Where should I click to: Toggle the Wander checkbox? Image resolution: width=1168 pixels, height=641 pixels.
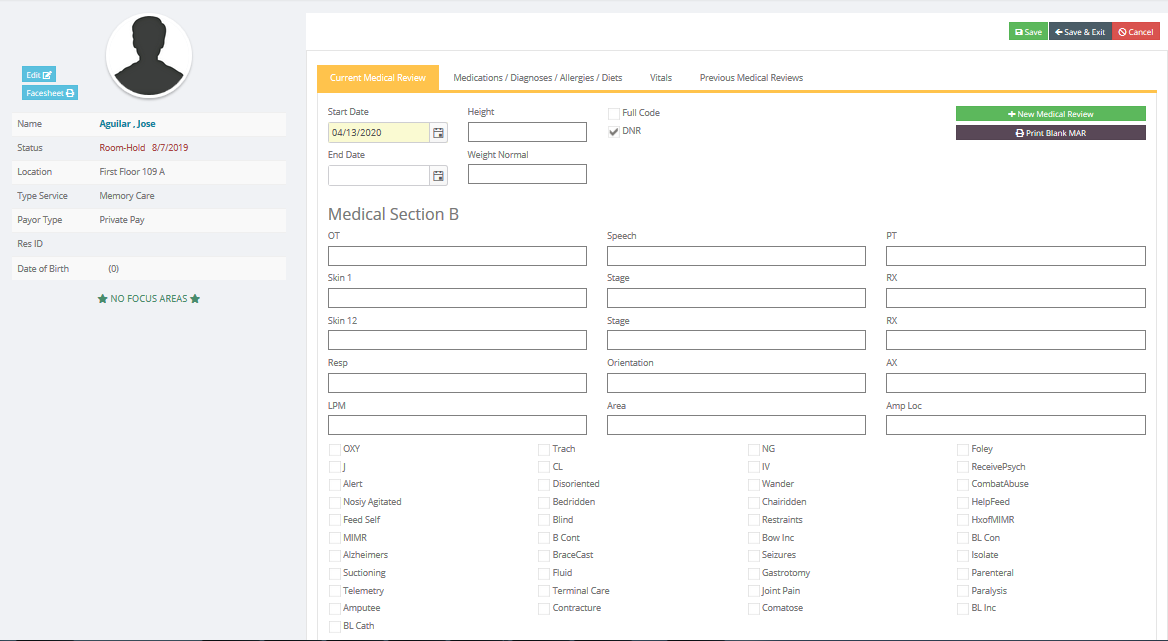point(754,485)
